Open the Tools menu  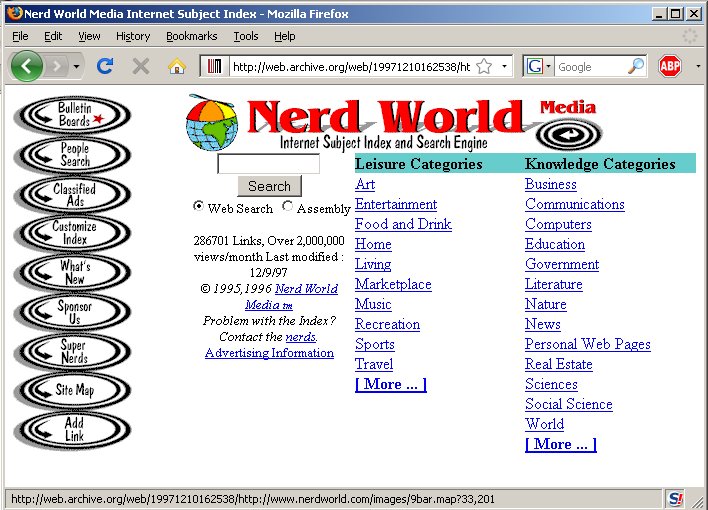(246, 36)
